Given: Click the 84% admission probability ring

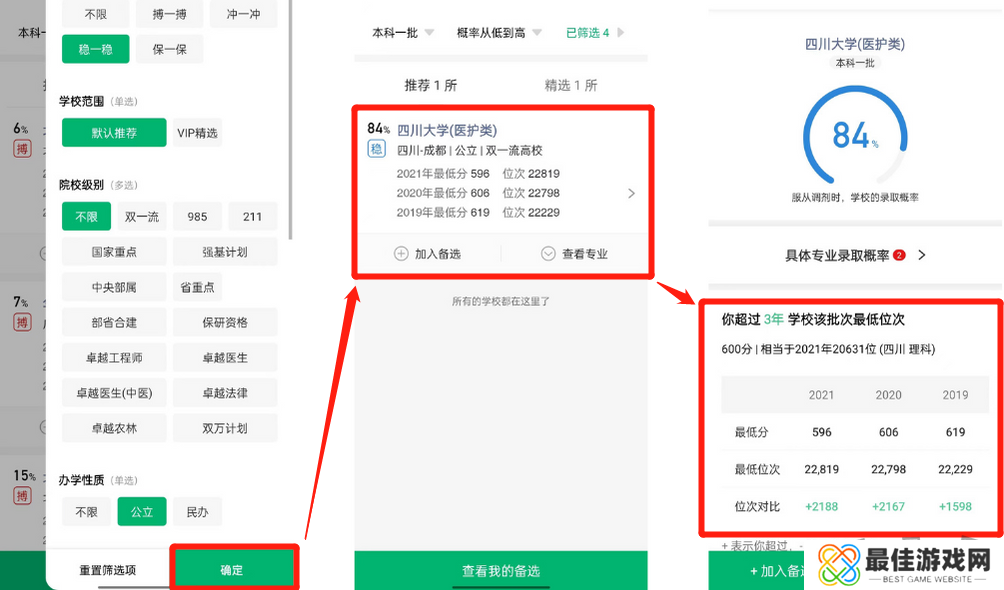Looking at the screenshot, I should point(855,135).
